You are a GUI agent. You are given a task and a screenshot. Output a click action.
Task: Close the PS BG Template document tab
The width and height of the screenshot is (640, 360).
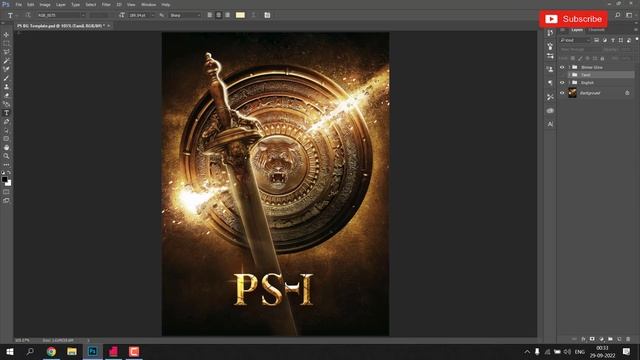(x=109, y=26)
